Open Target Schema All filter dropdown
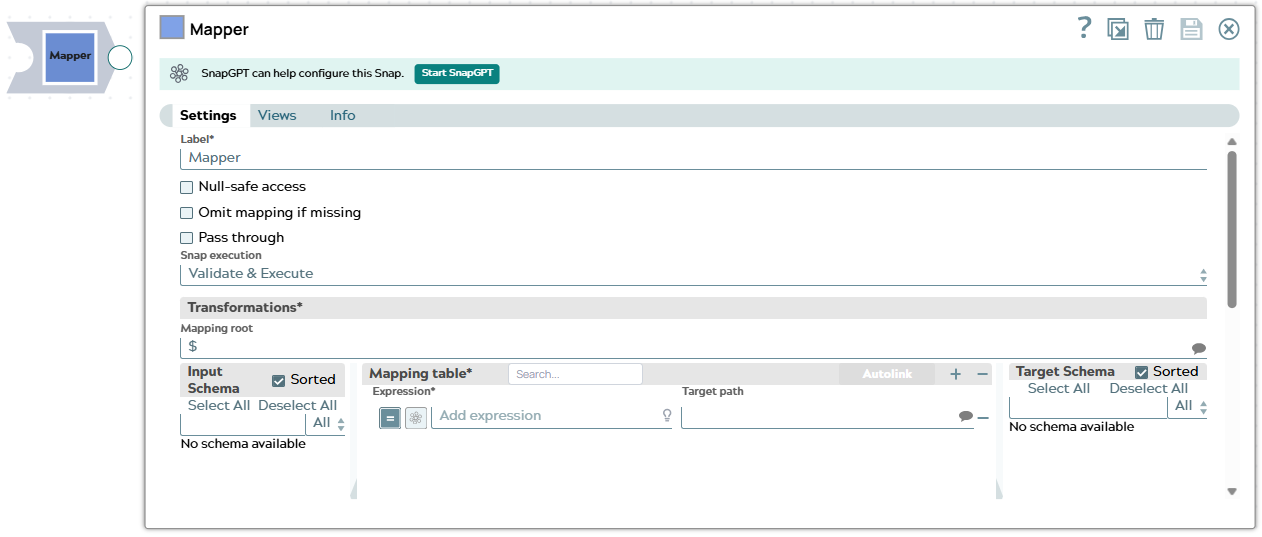The height and width of the screenshot is (537, 1262). 1188,406
